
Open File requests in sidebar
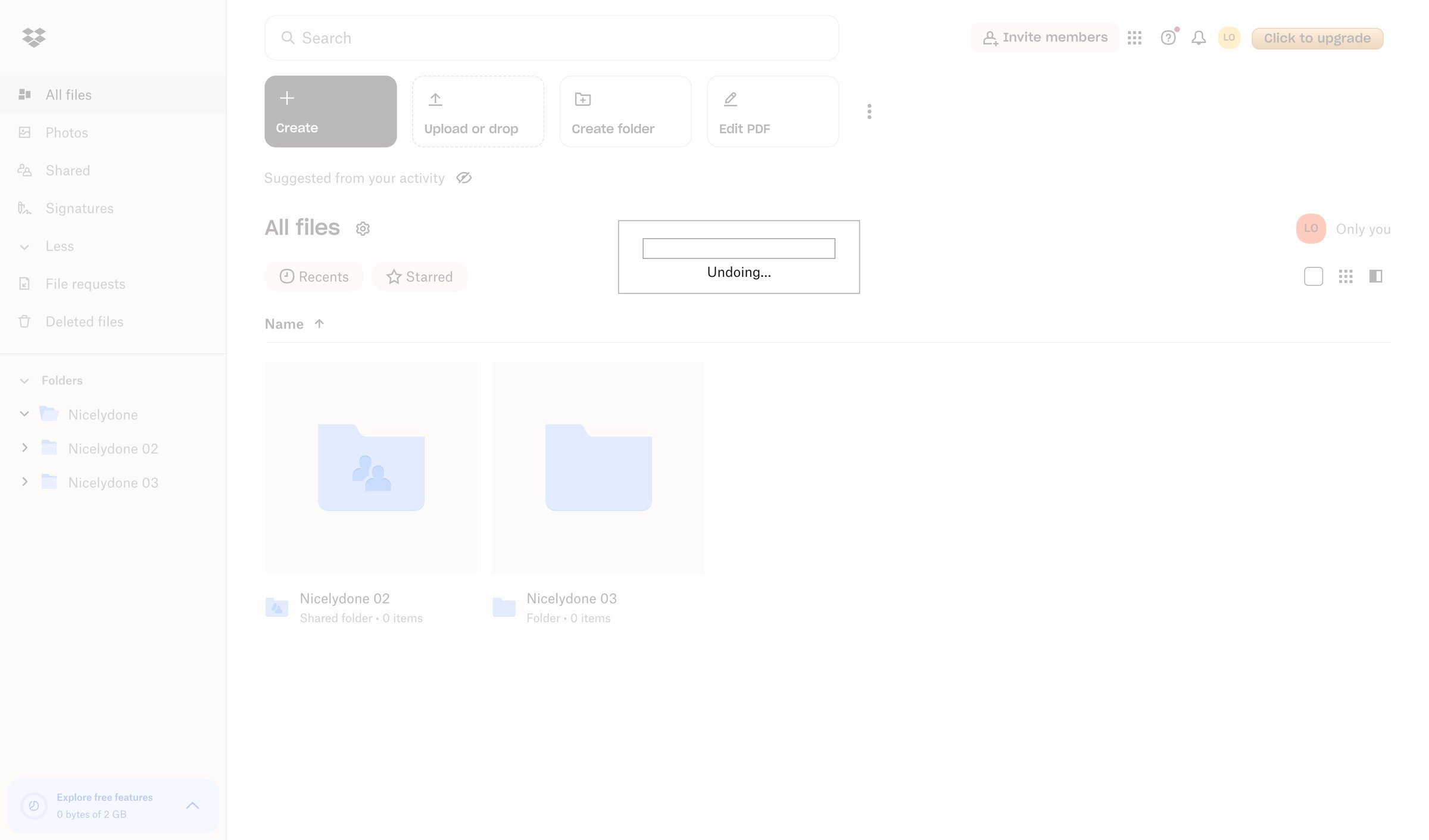113,283
